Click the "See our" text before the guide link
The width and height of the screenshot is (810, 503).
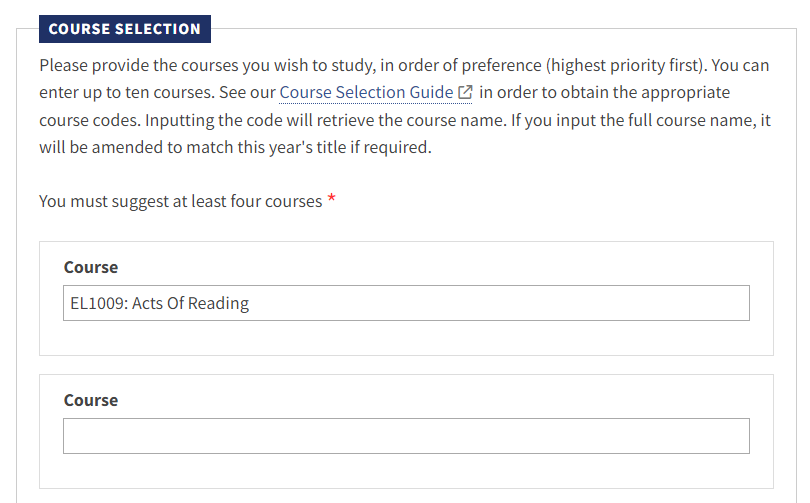pos(246,92)
